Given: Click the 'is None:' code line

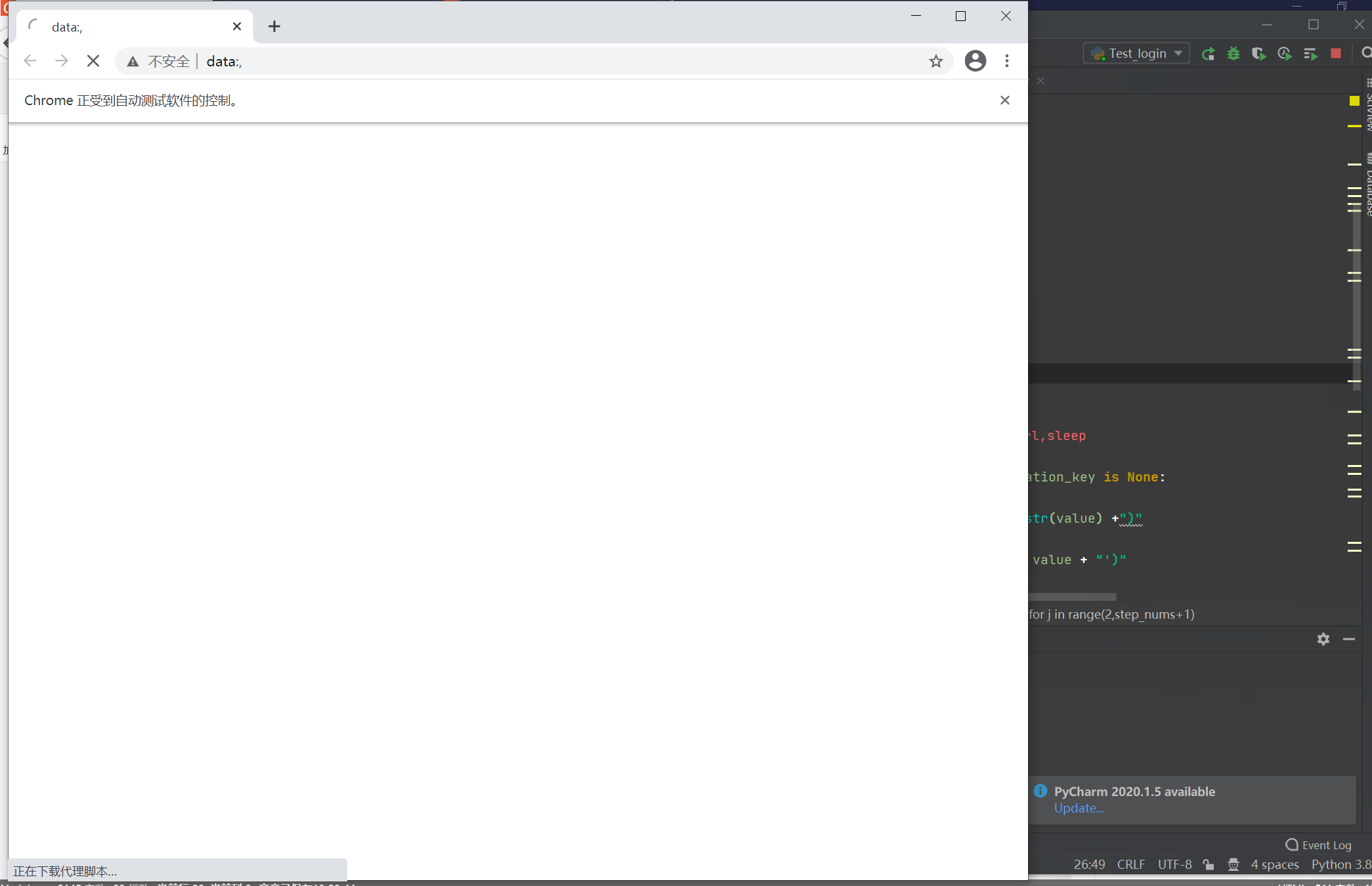Looking at the screenshot, I should click(x=1097, y=477).
